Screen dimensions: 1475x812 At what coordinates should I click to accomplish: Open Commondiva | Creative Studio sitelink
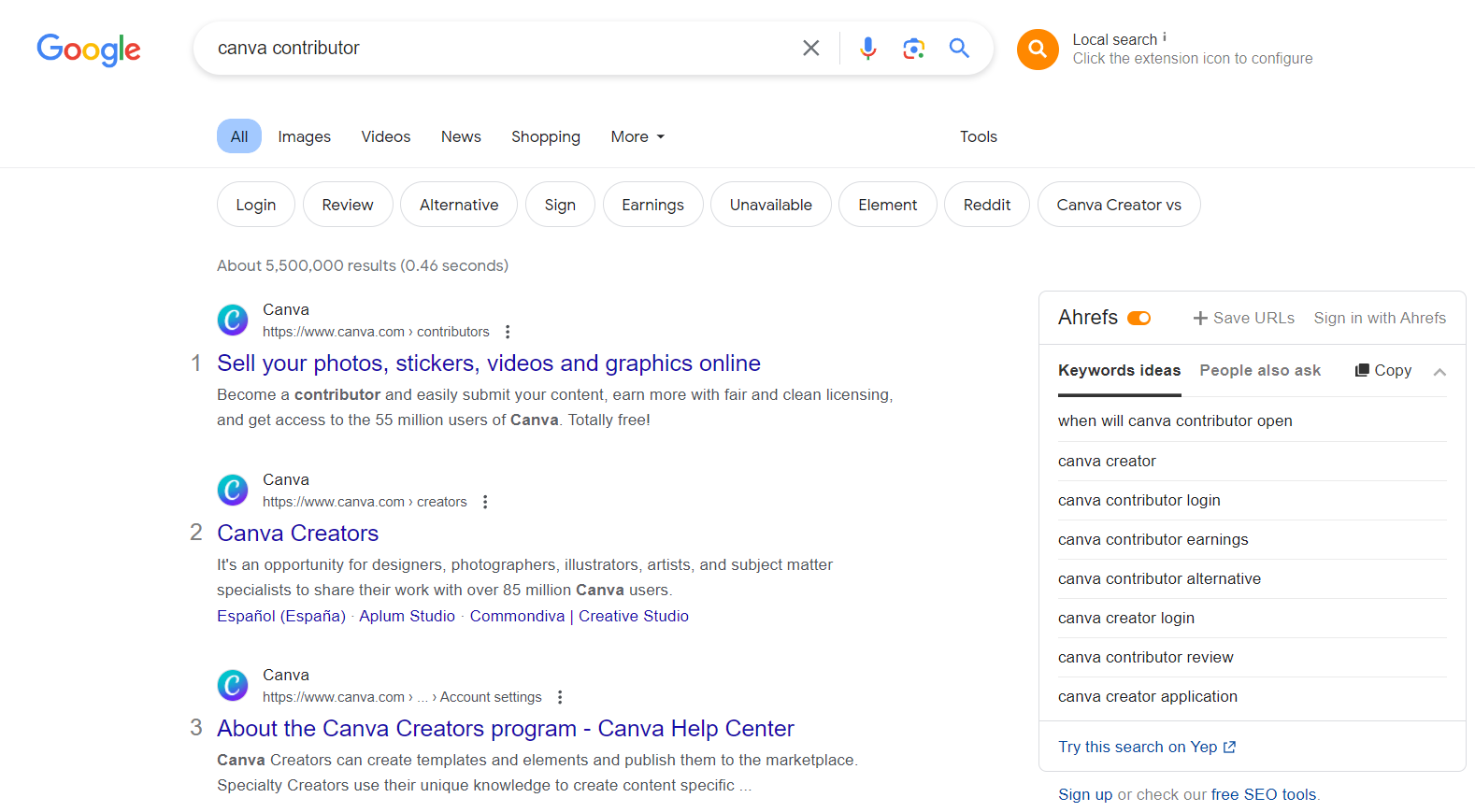point(580,616)
